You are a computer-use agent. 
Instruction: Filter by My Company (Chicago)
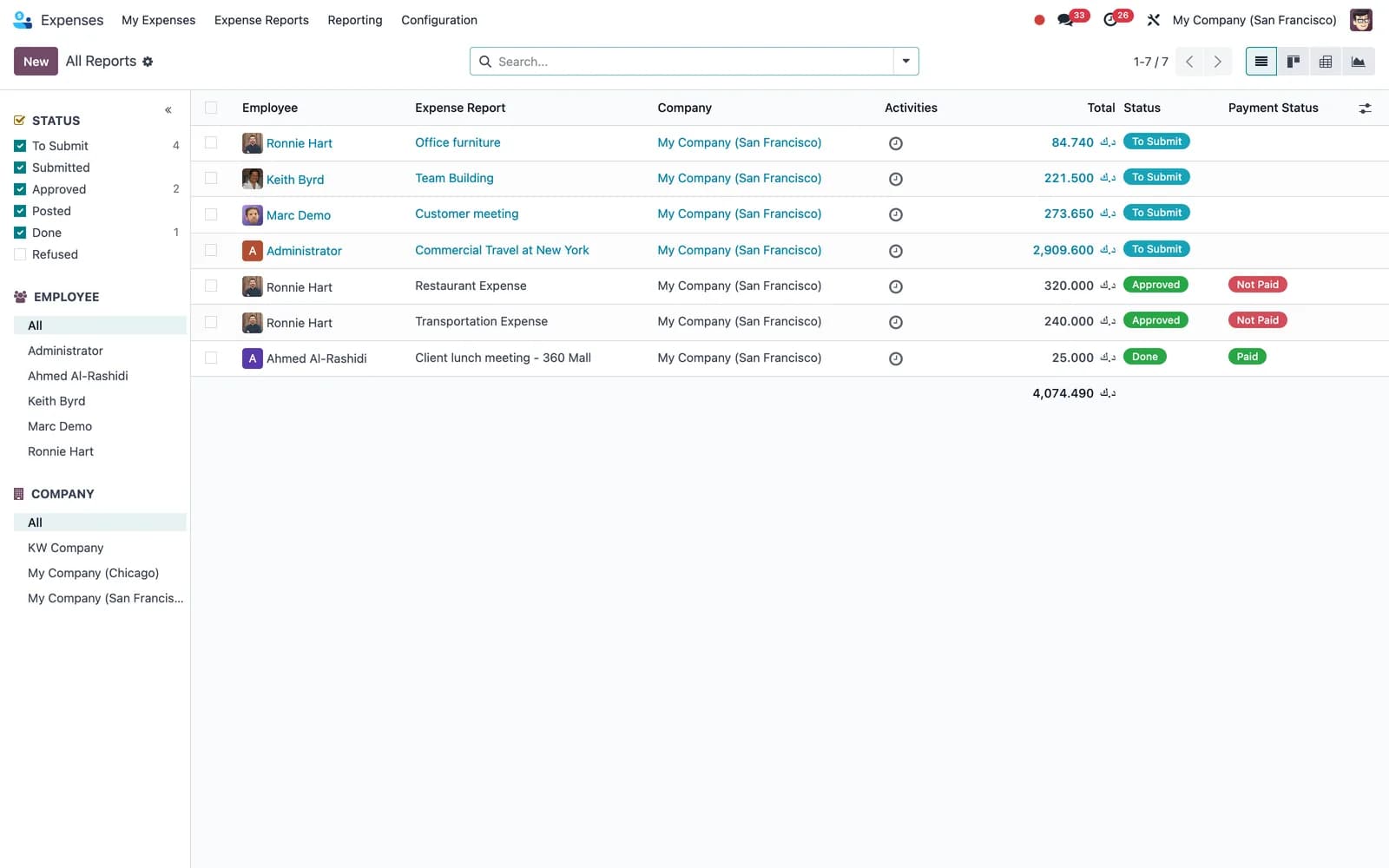click(94, 573)
